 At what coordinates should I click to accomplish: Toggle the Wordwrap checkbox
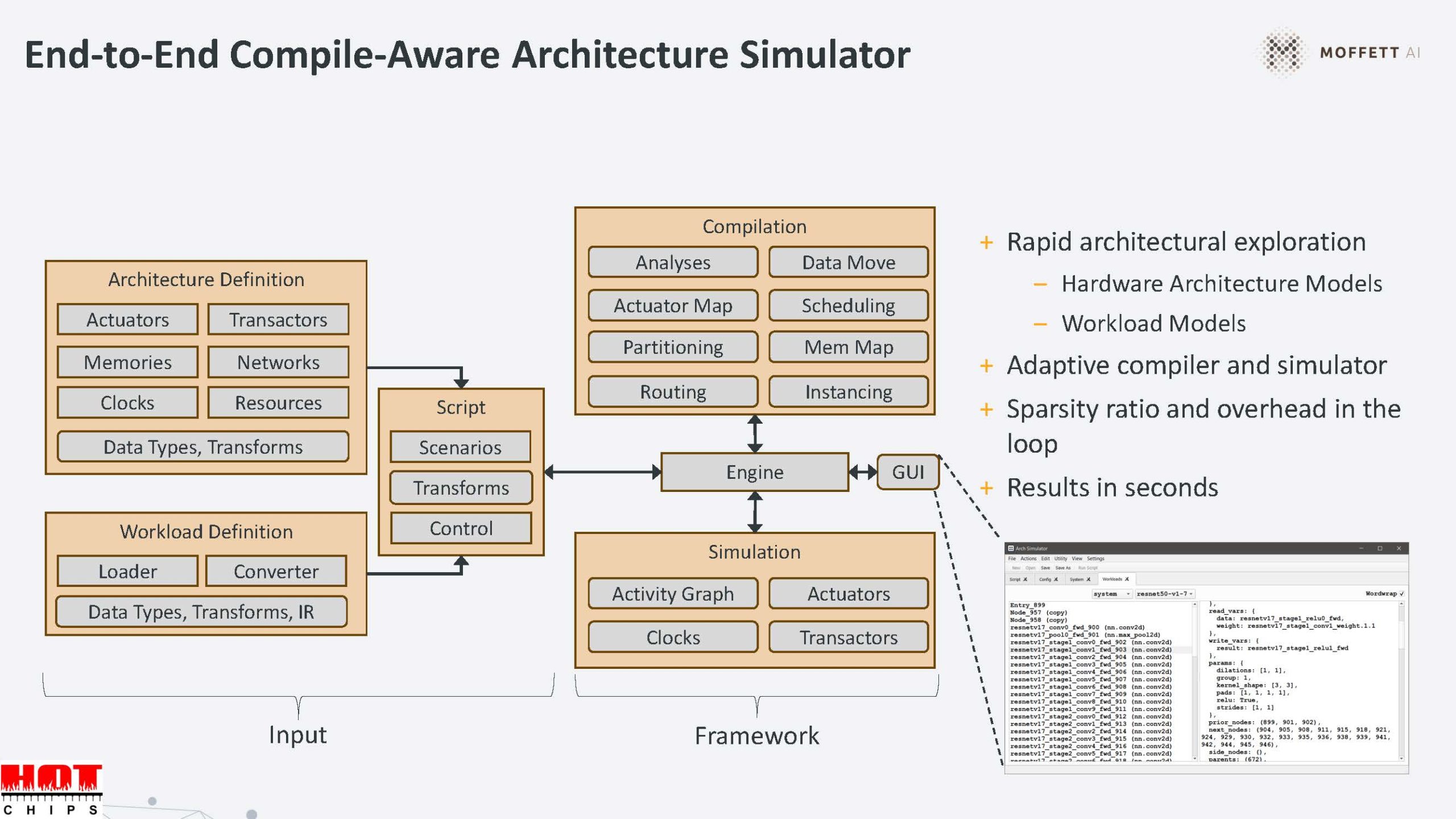point(1401,594)
